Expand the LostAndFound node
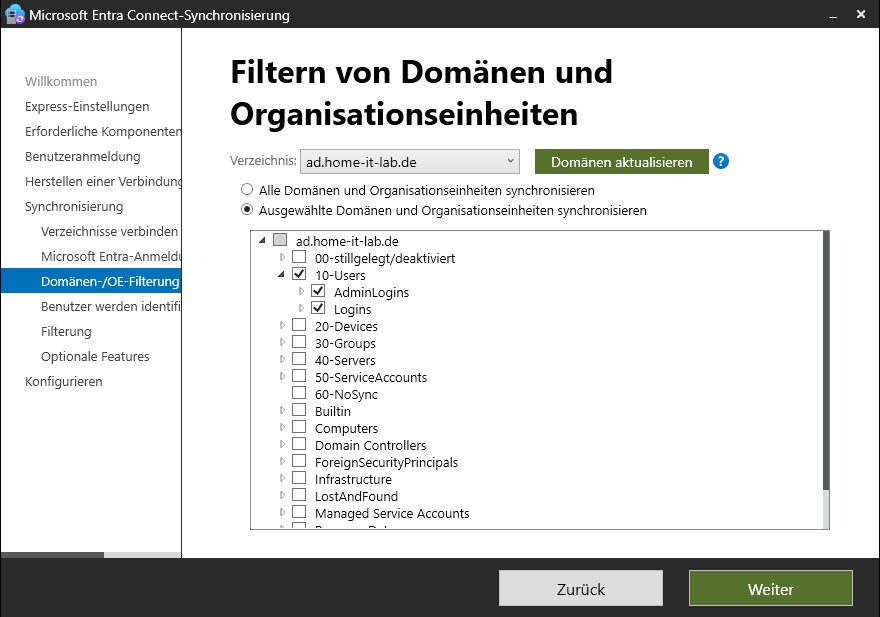 click(282, 495)
